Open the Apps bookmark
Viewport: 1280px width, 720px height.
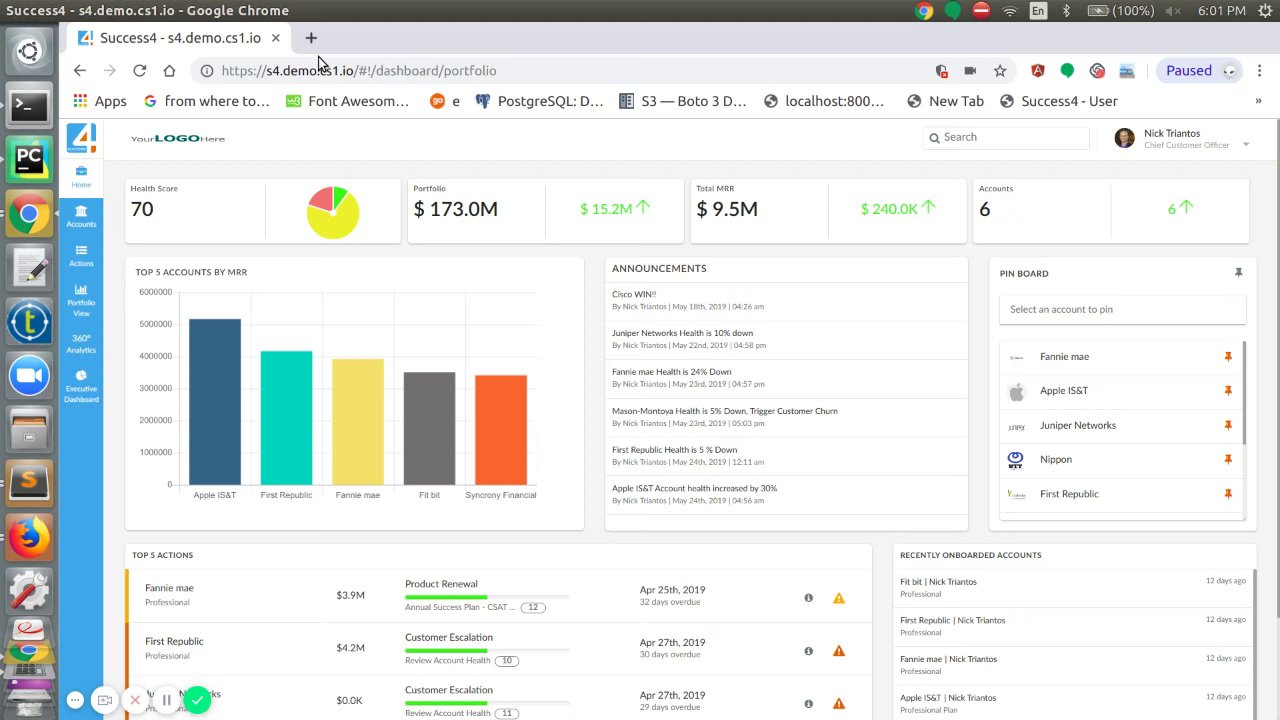click(x=99, y=101)
